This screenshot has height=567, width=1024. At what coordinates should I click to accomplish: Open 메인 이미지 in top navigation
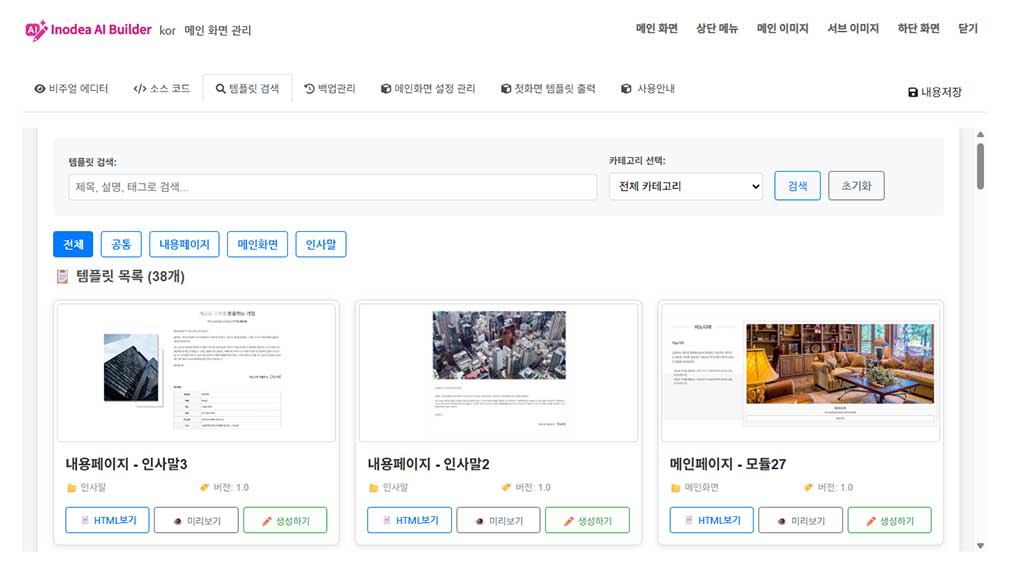click(x=782, y=29)
